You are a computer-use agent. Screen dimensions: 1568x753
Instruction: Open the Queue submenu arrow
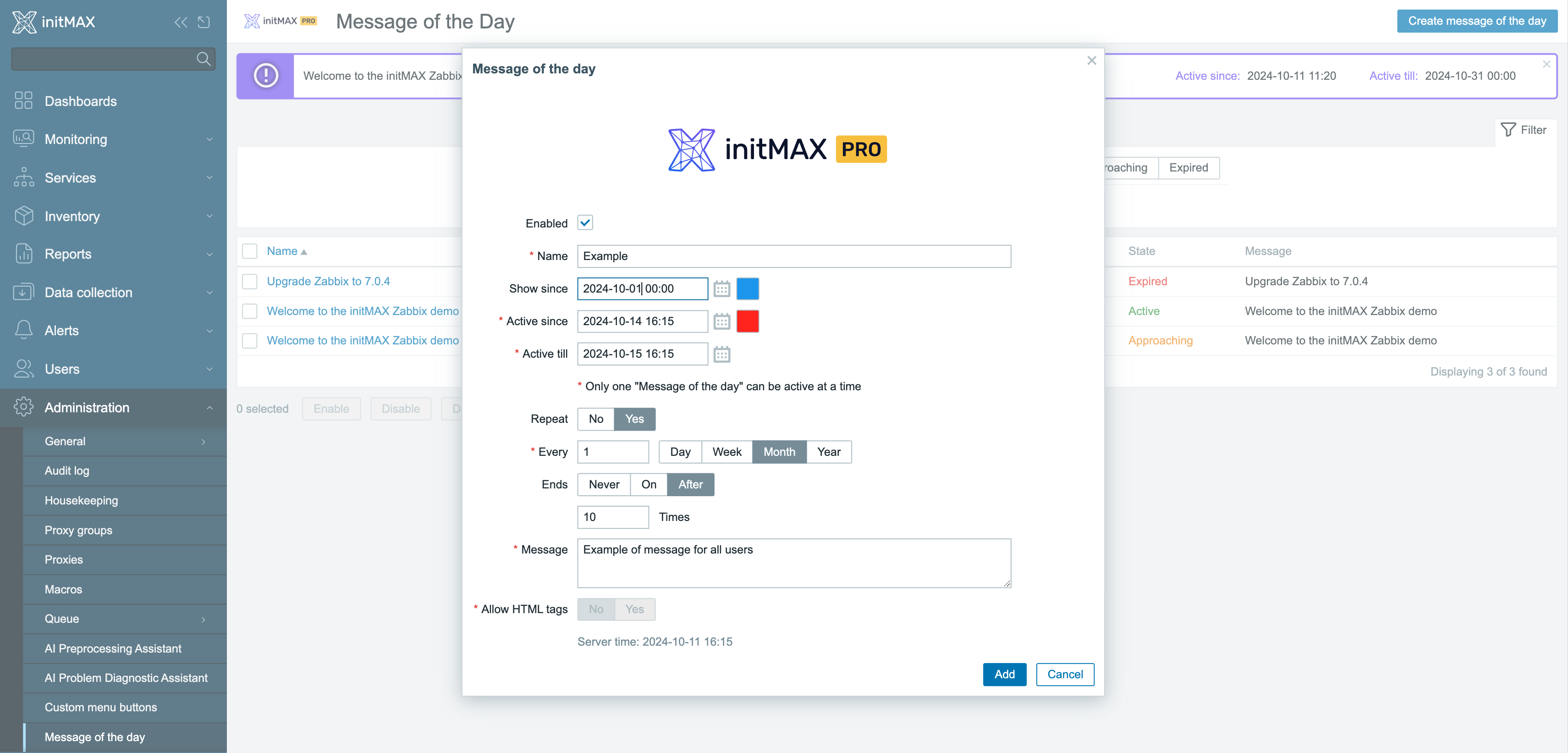(x=204, y=620)
